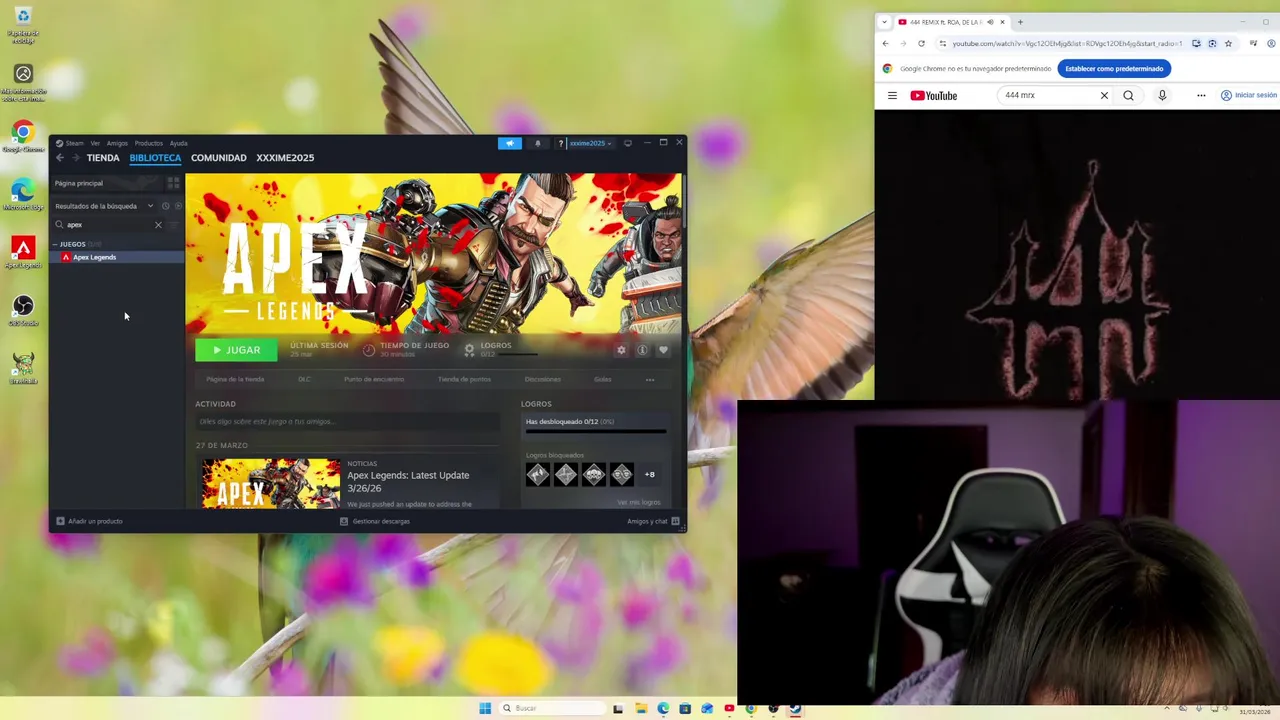Clear the apex search with X
The width and height of the screenshot is (1280, 720).
[x=158, y=225]
